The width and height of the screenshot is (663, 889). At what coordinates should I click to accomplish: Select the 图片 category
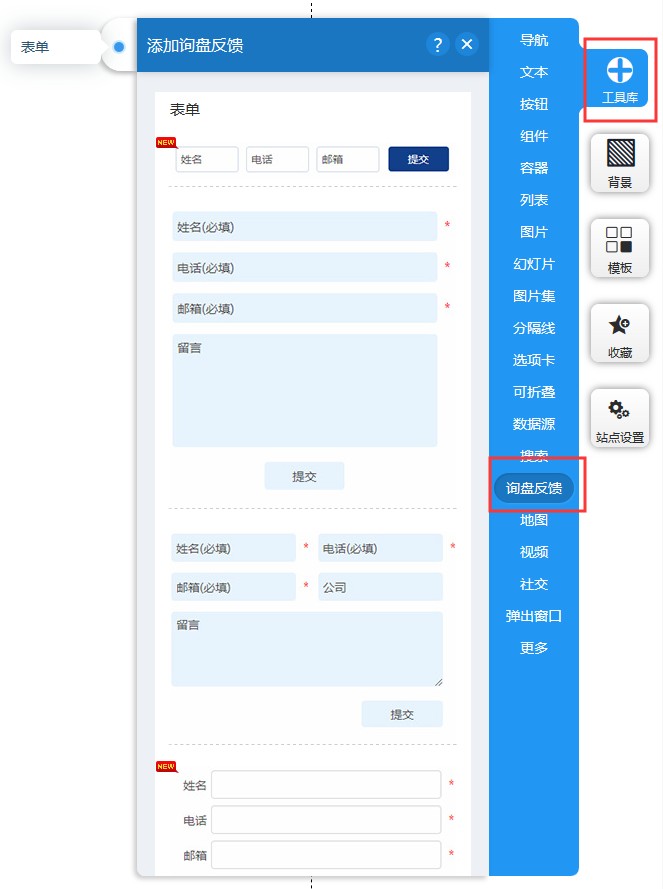point(534,232)
